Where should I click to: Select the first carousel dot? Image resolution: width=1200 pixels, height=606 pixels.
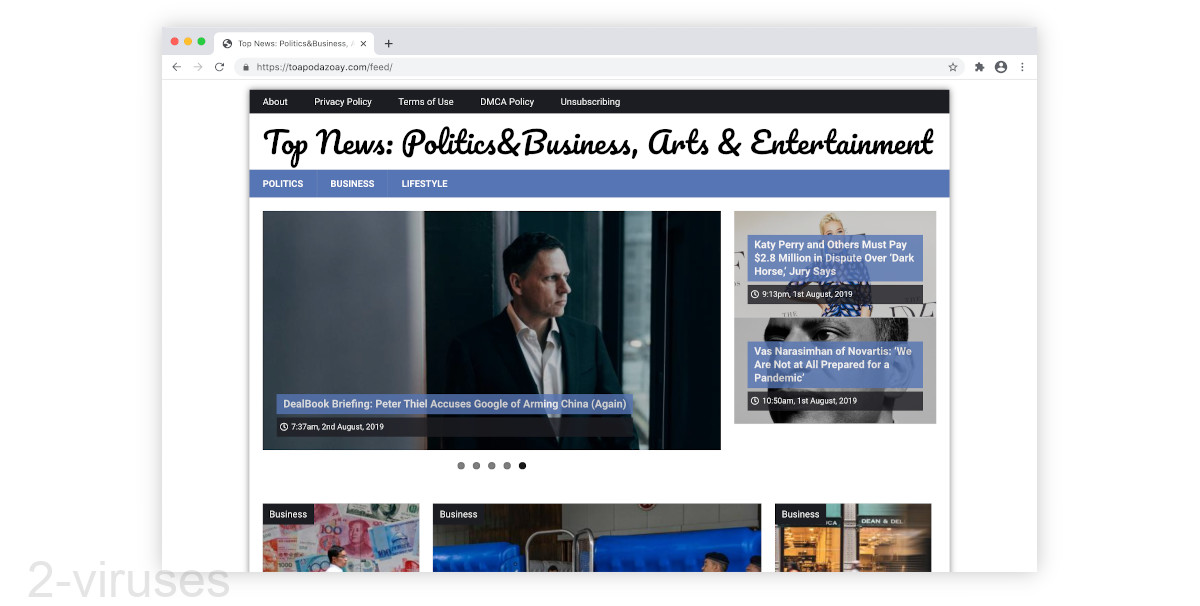pyautogui.click(x=461, y=465)
